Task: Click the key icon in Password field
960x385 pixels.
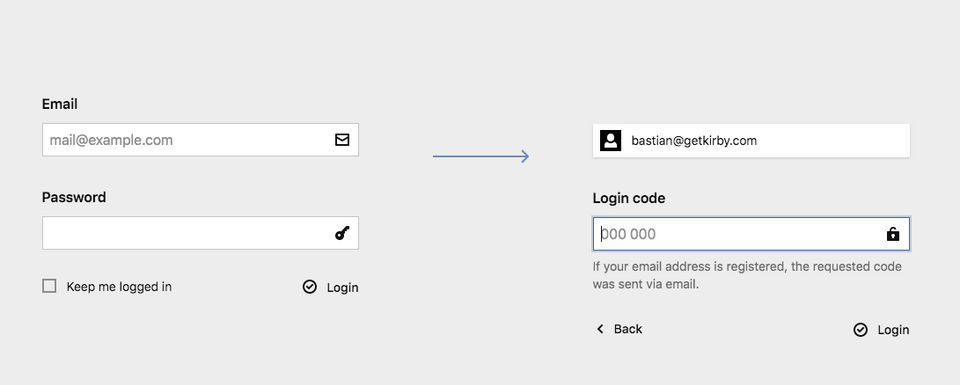Action: [342, 233]
